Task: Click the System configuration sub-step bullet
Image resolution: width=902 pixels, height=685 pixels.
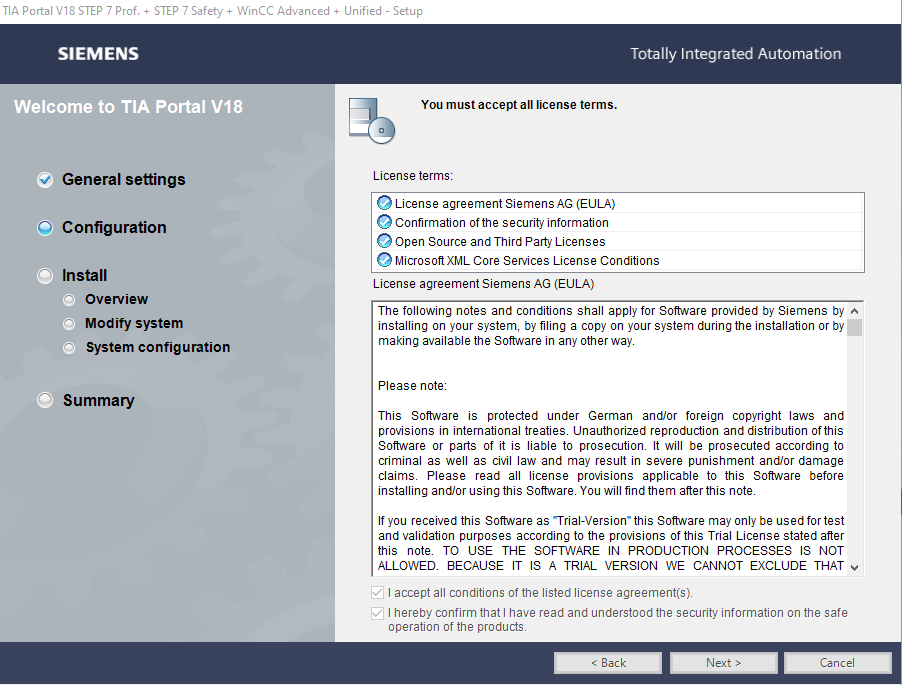Action: pyautogui.click(x=69, y=348)
